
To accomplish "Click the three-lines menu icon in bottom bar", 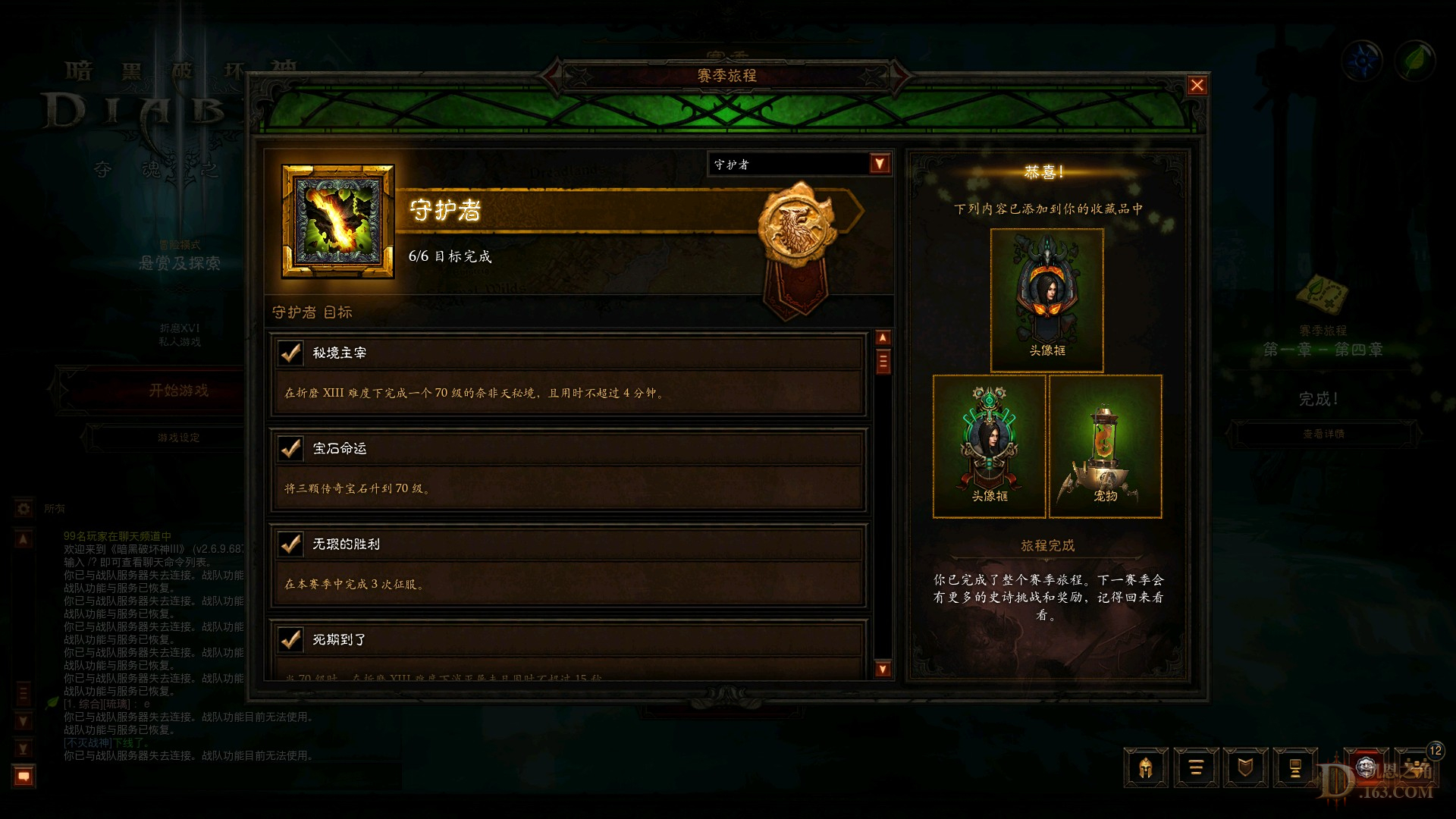I will point(1196,768).
